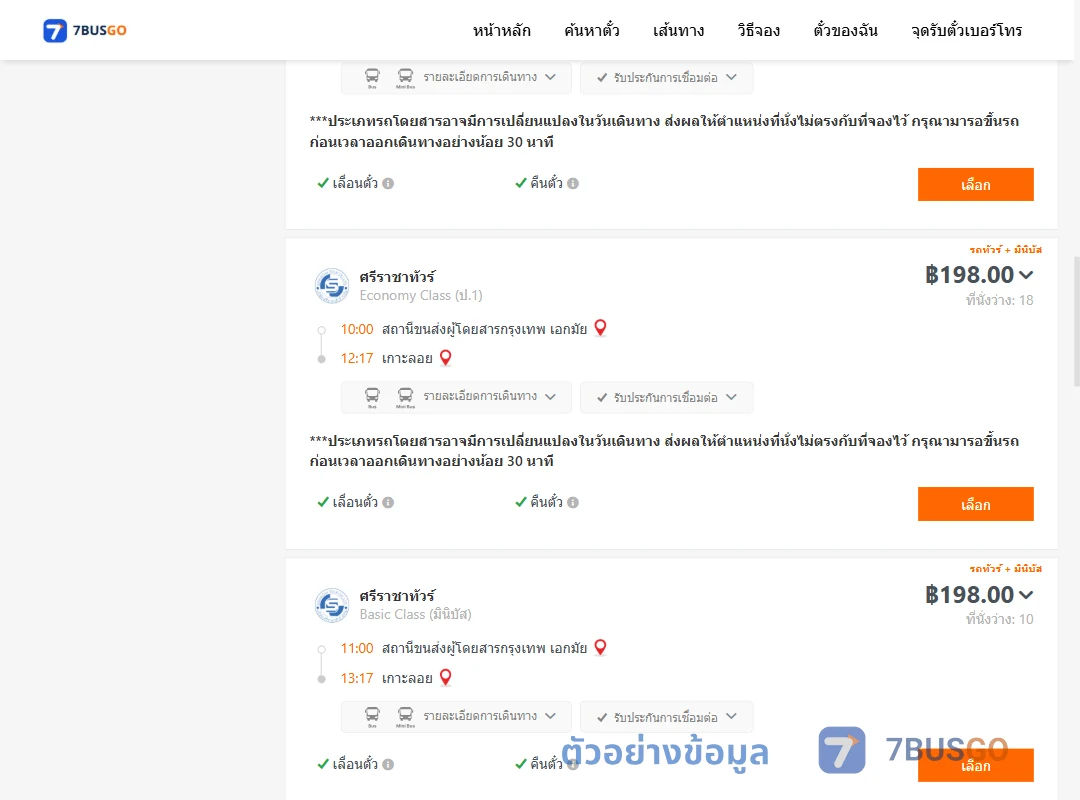1080x800 pixels.
Task: Expand รายละเอียดการเดินทาง for the 11:00 trip
Action: click(456, 717)
